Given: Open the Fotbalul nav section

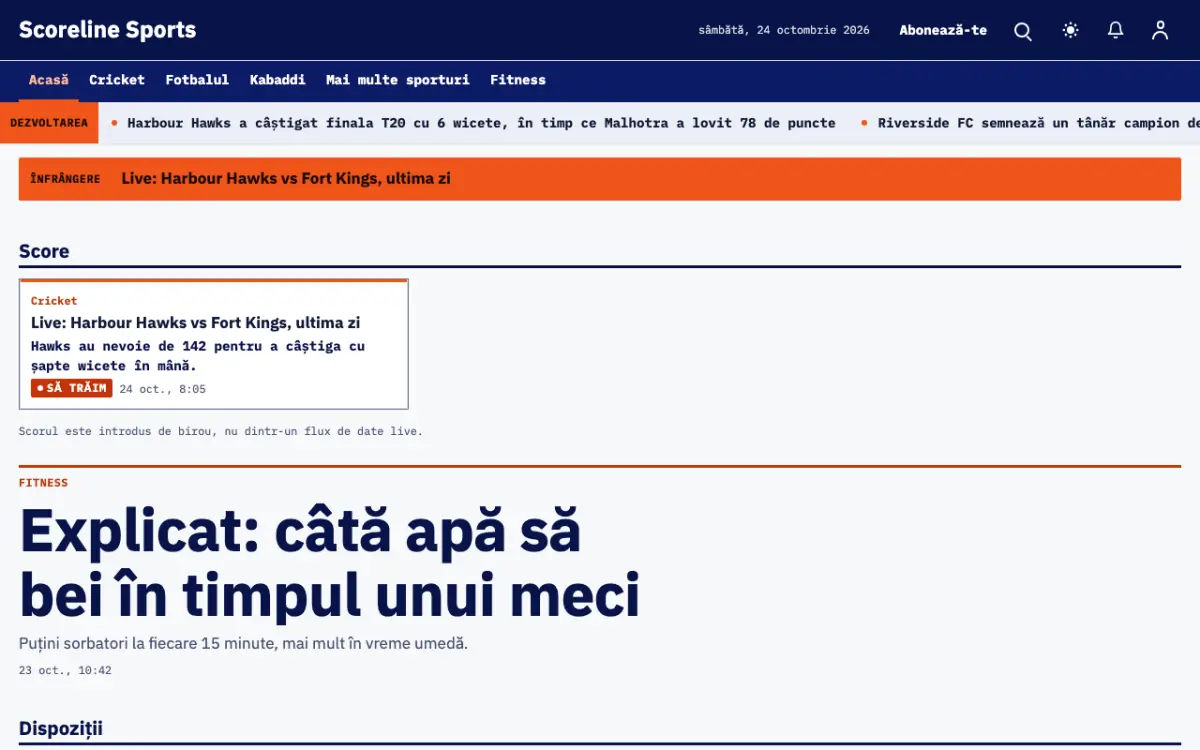Looking at the screenshot, I should pos(197,80).
